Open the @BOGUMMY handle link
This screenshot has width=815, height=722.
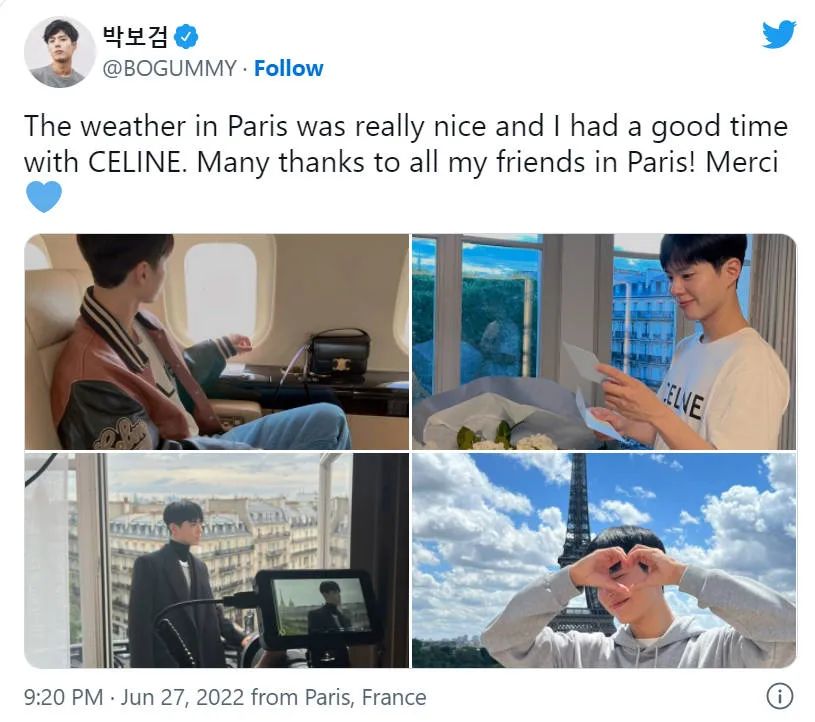coord(169,69)
